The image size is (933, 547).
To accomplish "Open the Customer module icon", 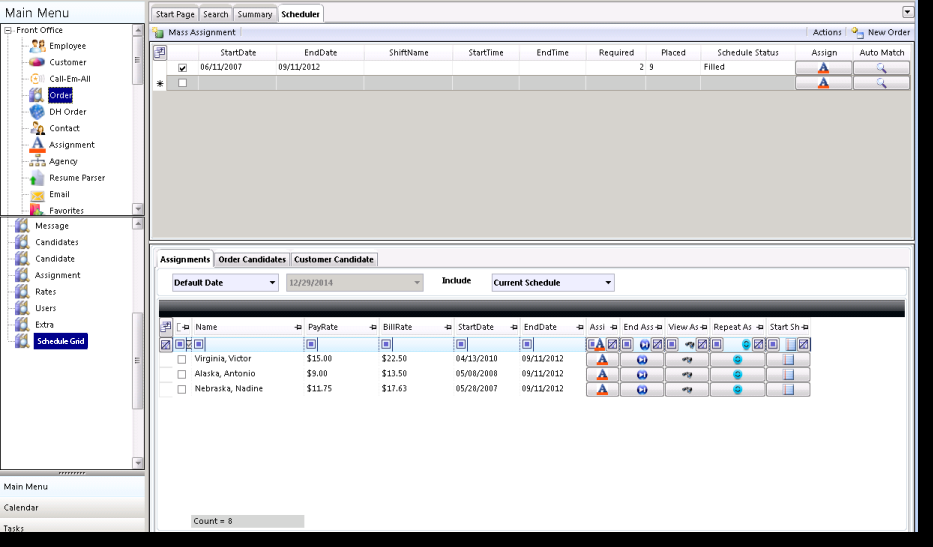I will point(37,62).
